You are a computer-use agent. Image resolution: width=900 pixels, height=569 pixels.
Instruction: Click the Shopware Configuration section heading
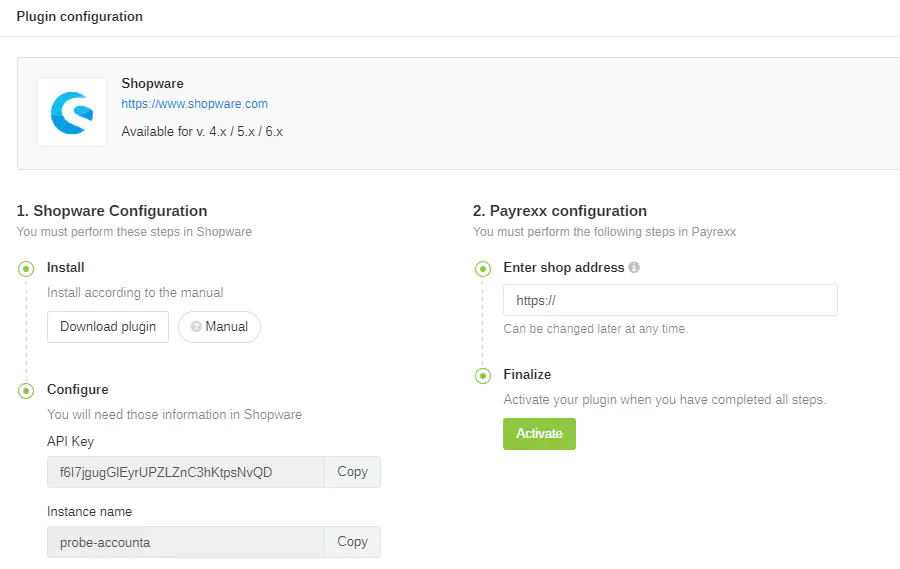coord(112,211)
